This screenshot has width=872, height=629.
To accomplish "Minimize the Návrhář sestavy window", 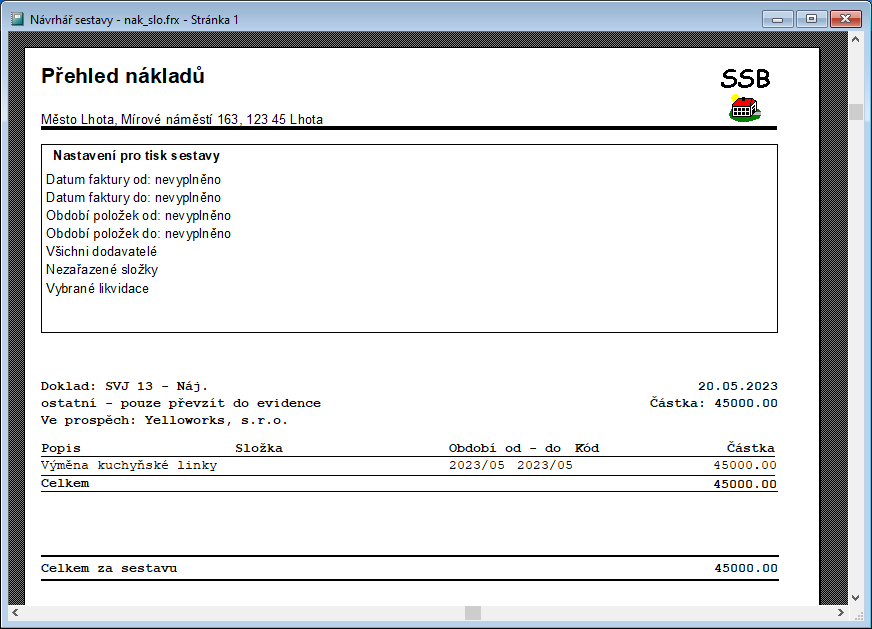I will coord(777,18).
